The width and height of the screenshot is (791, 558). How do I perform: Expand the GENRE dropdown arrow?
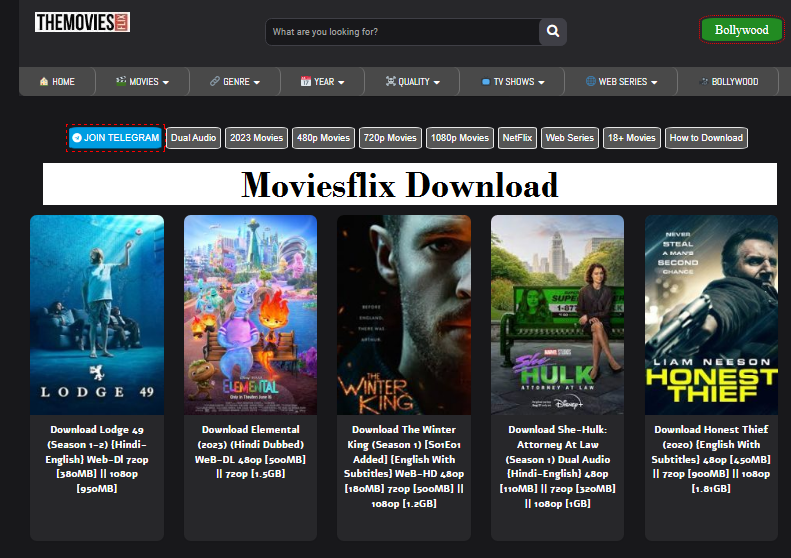[x=257, y=82]
